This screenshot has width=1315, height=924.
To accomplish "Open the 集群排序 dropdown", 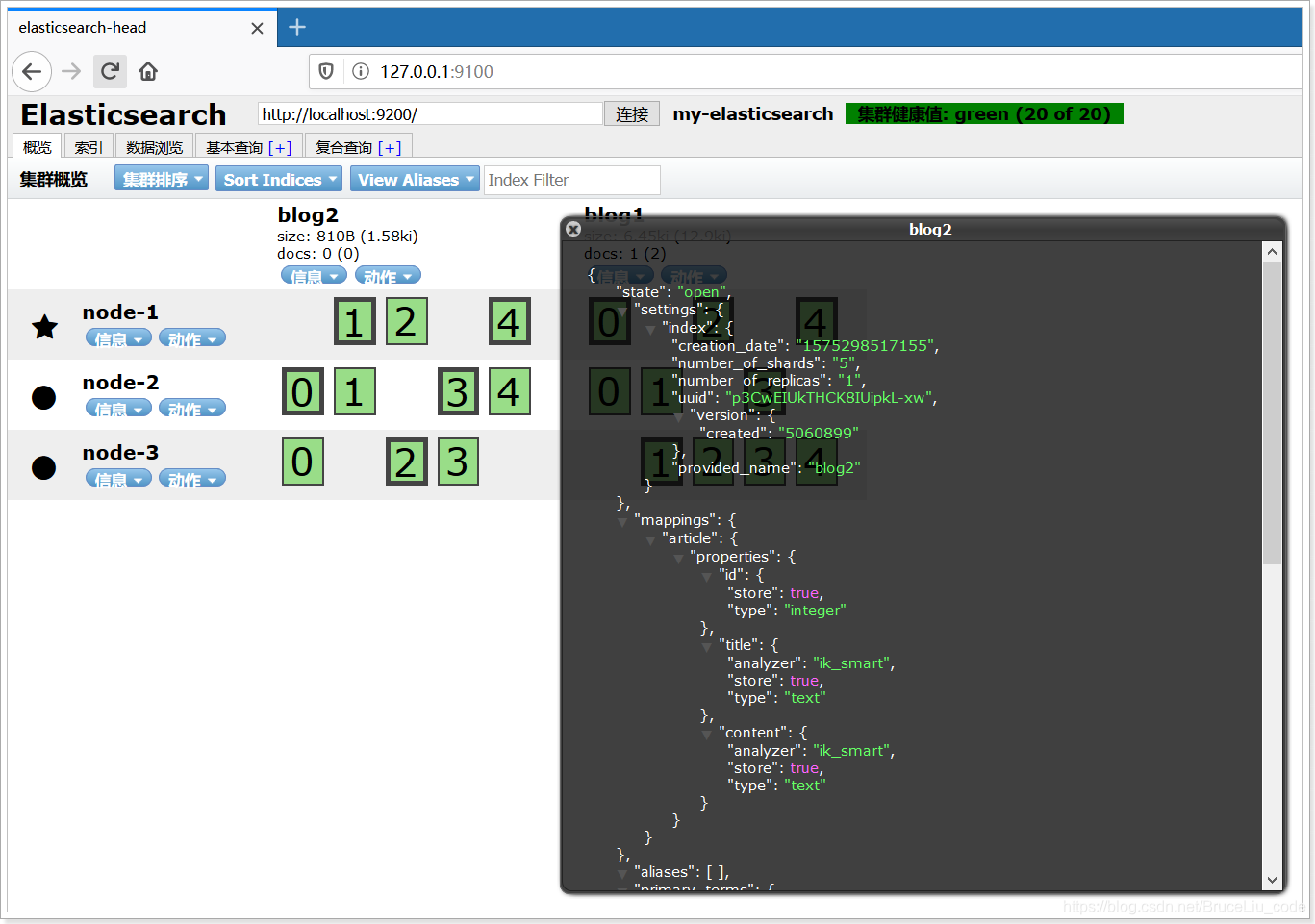I will point(161,179).
